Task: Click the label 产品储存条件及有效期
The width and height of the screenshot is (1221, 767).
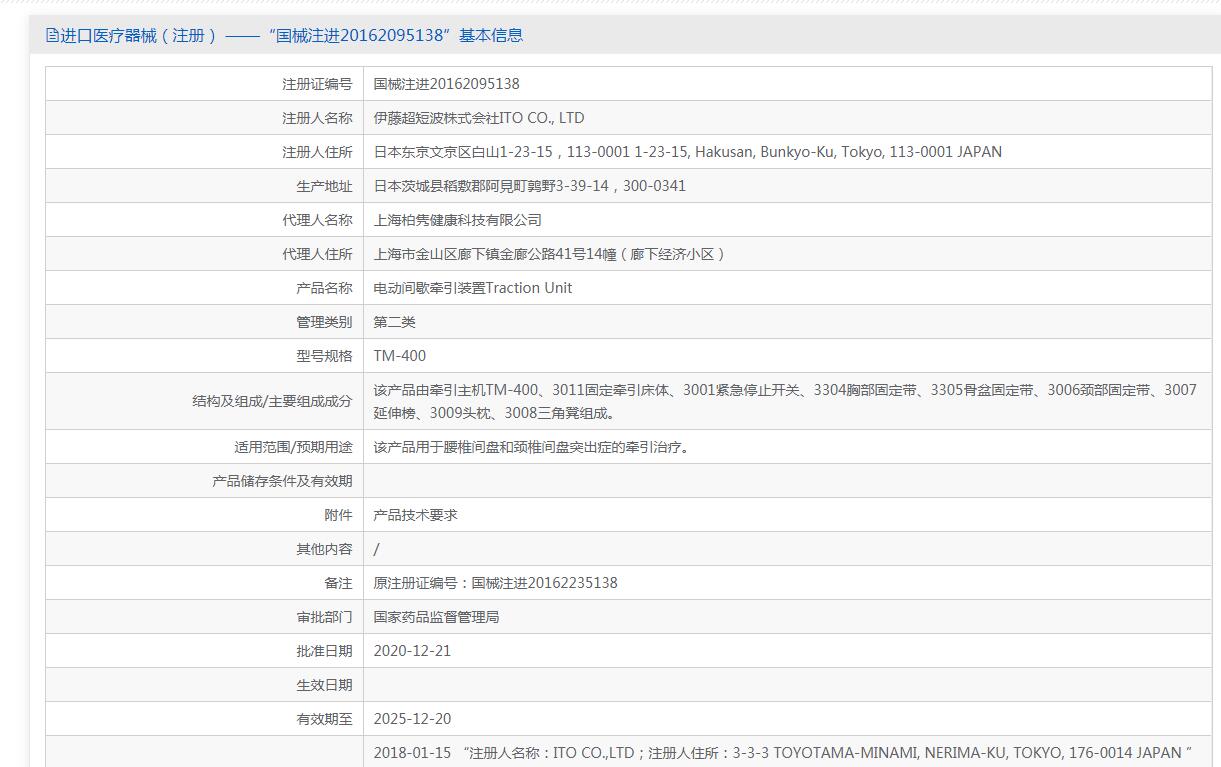Action: 283,481
